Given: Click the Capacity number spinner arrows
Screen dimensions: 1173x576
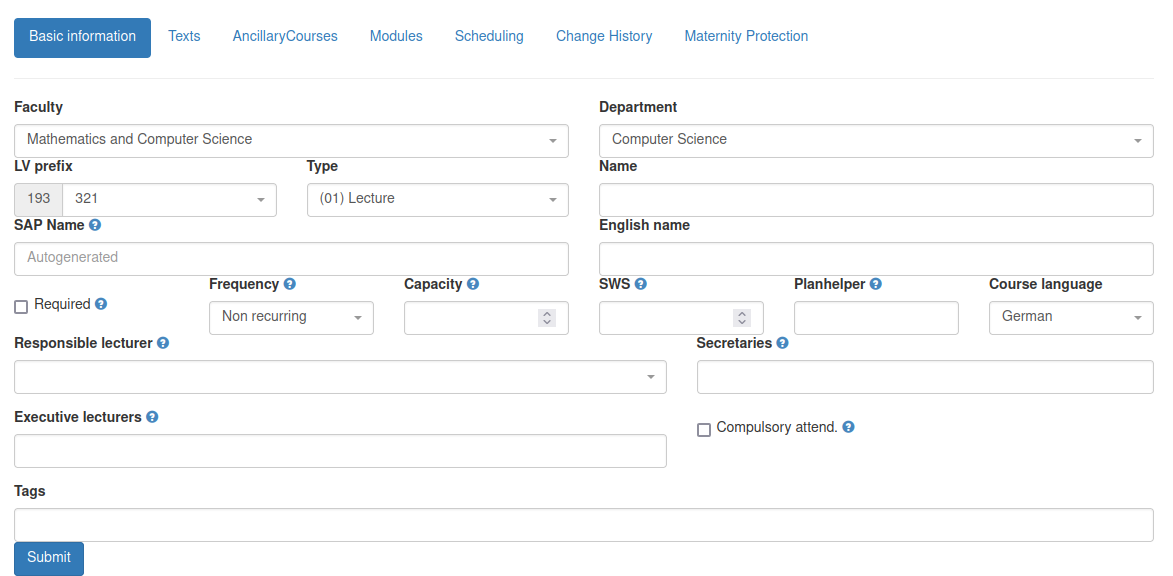Looking at the screenshot, I should (547, 317).
